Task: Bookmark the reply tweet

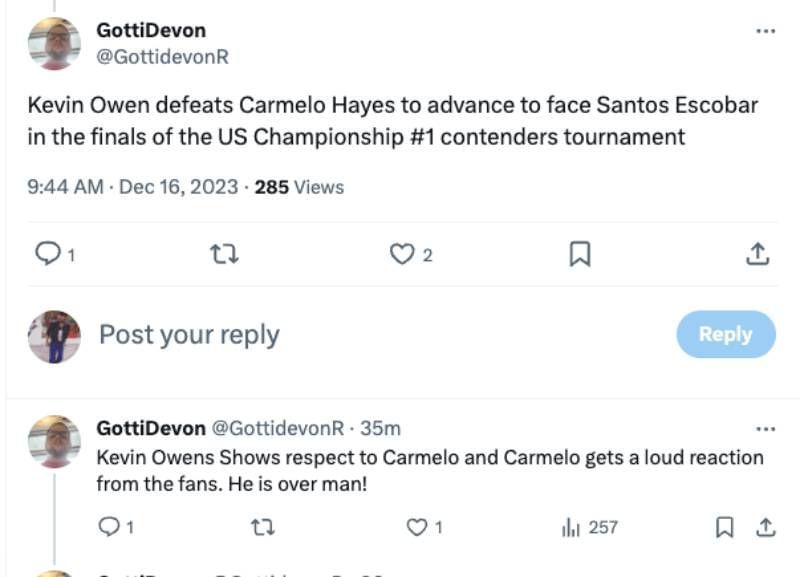Action: 725,527
